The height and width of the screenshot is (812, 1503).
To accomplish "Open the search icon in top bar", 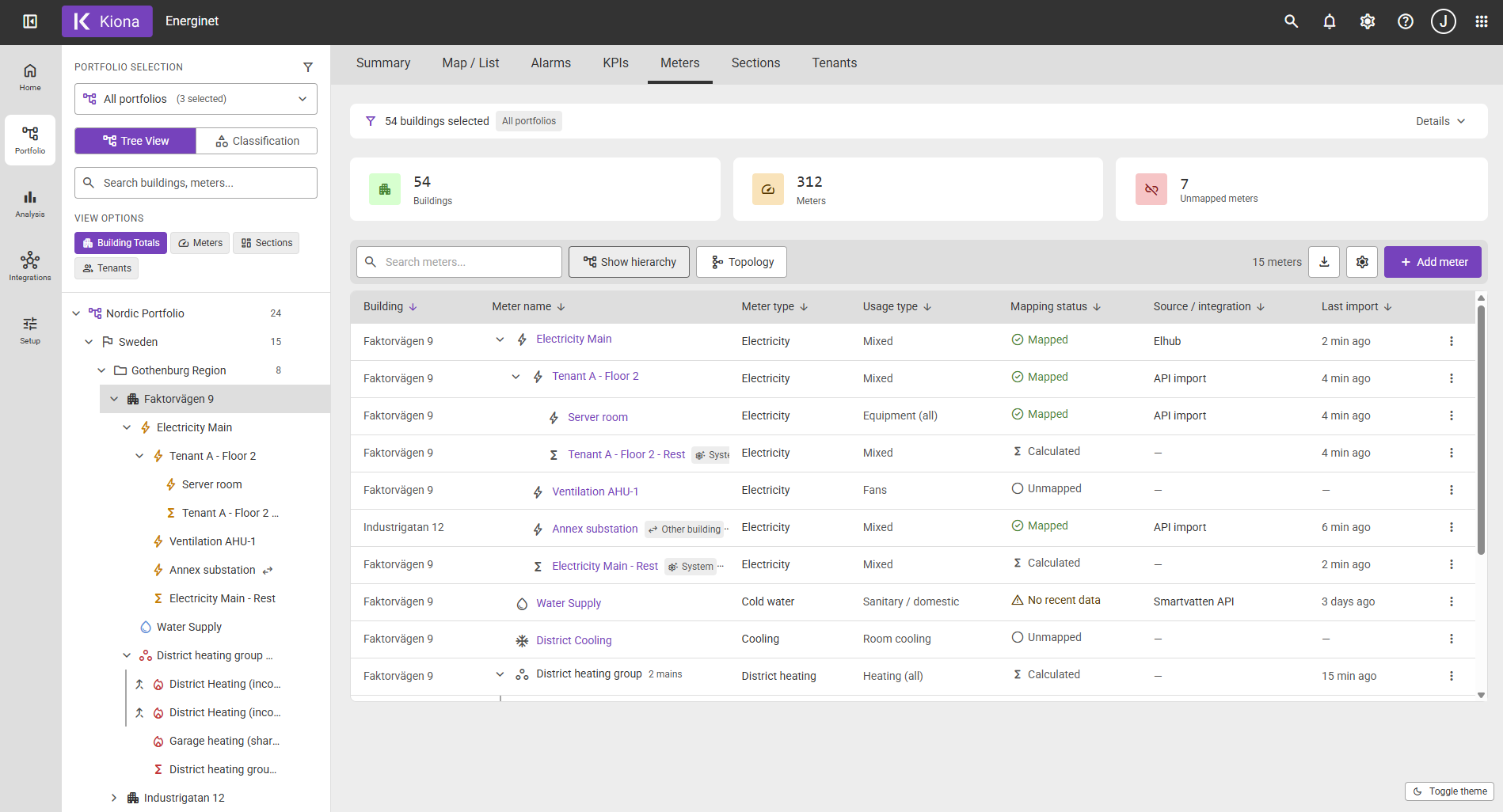I will [1292, 21].
